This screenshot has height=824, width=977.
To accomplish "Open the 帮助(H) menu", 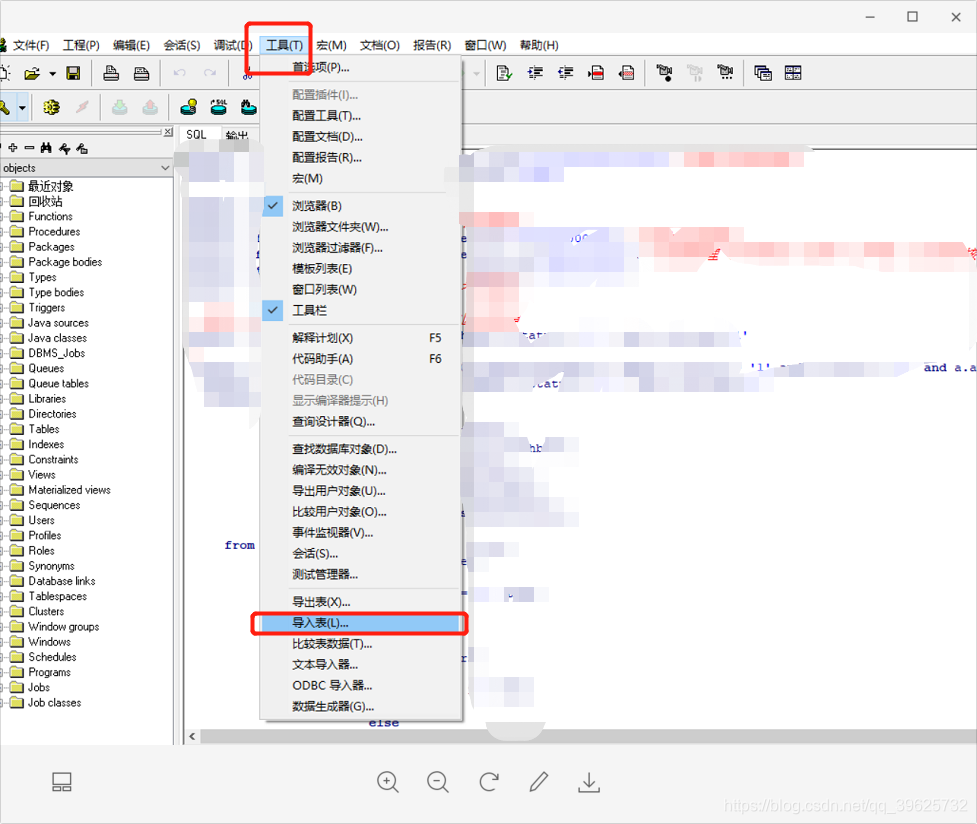I will coord(539,45).
